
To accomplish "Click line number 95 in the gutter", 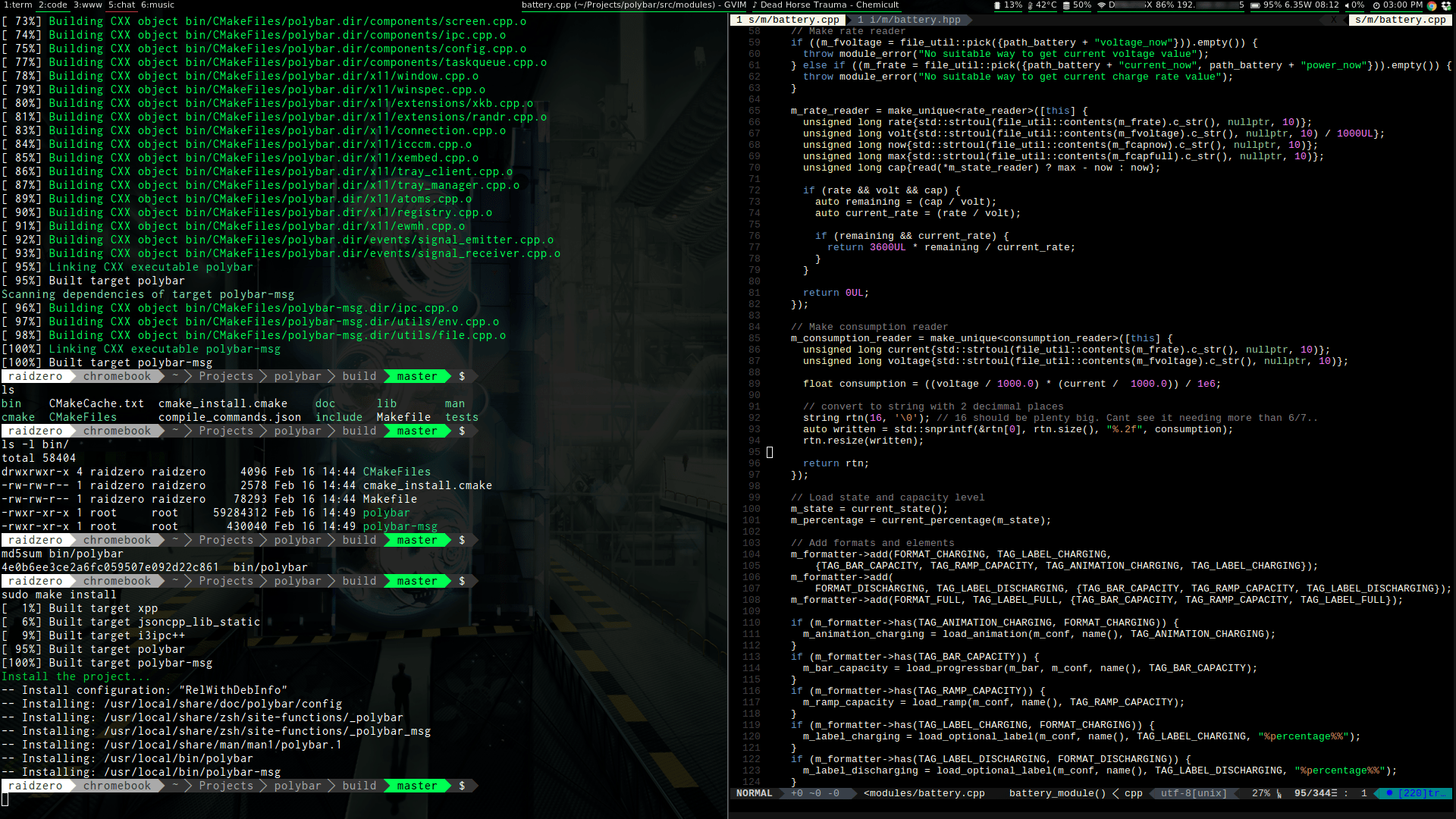I will pyautogui.click(x=754, y=452).
